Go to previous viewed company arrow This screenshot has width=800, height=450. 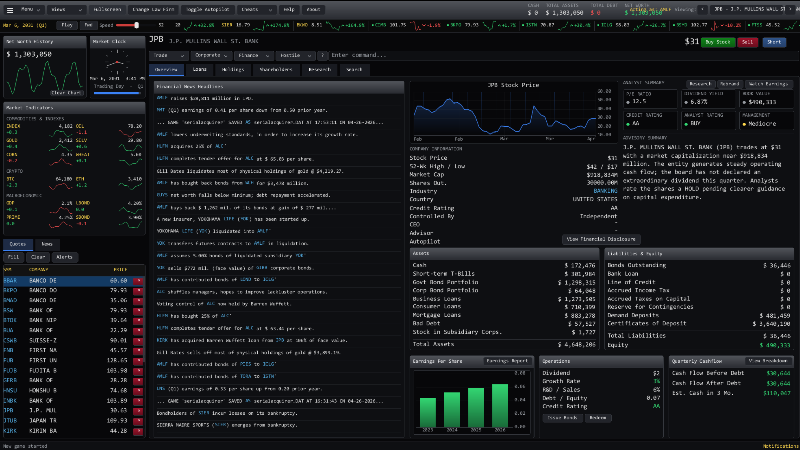[x=702, y=10]
